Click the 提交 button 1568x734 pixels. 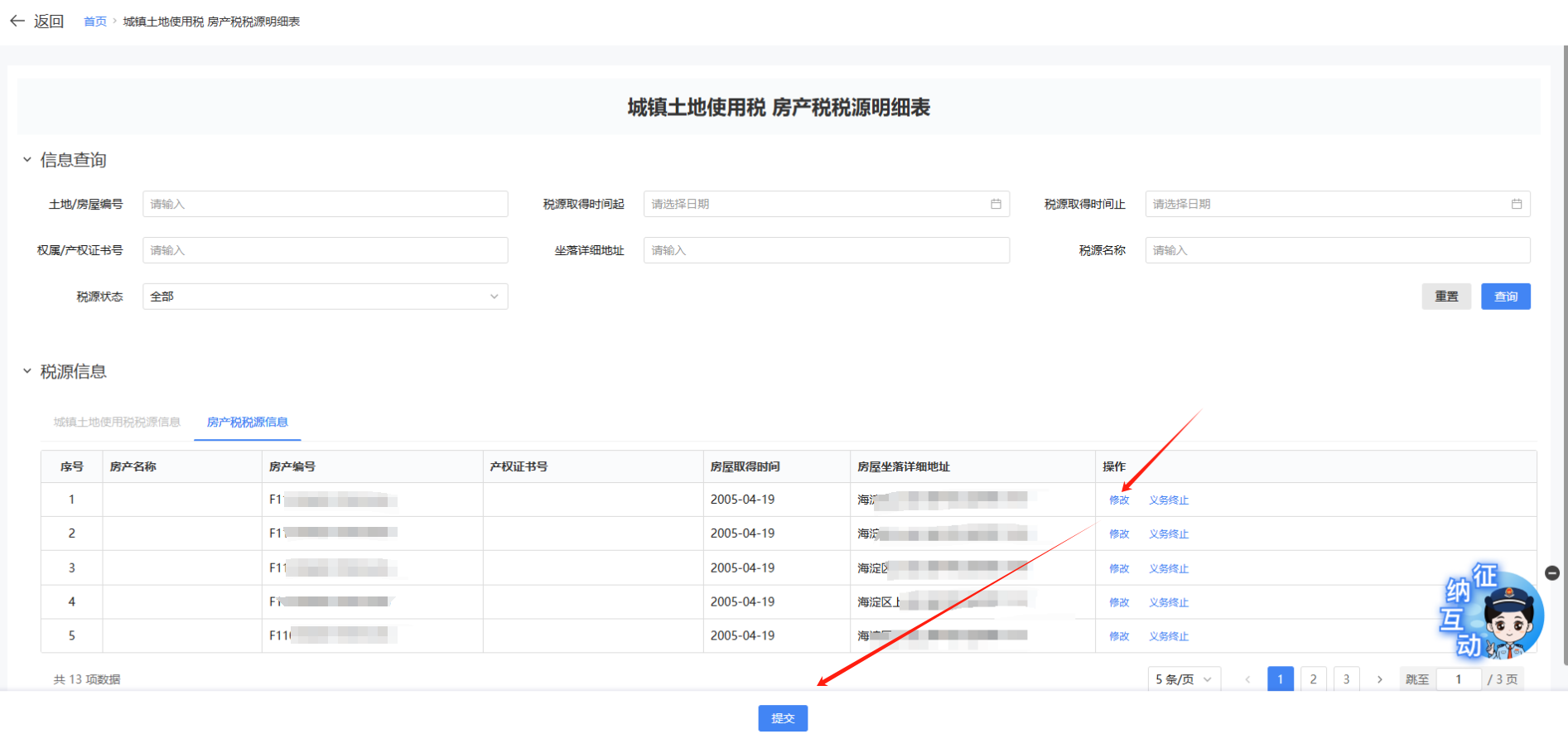click(783, 718)
